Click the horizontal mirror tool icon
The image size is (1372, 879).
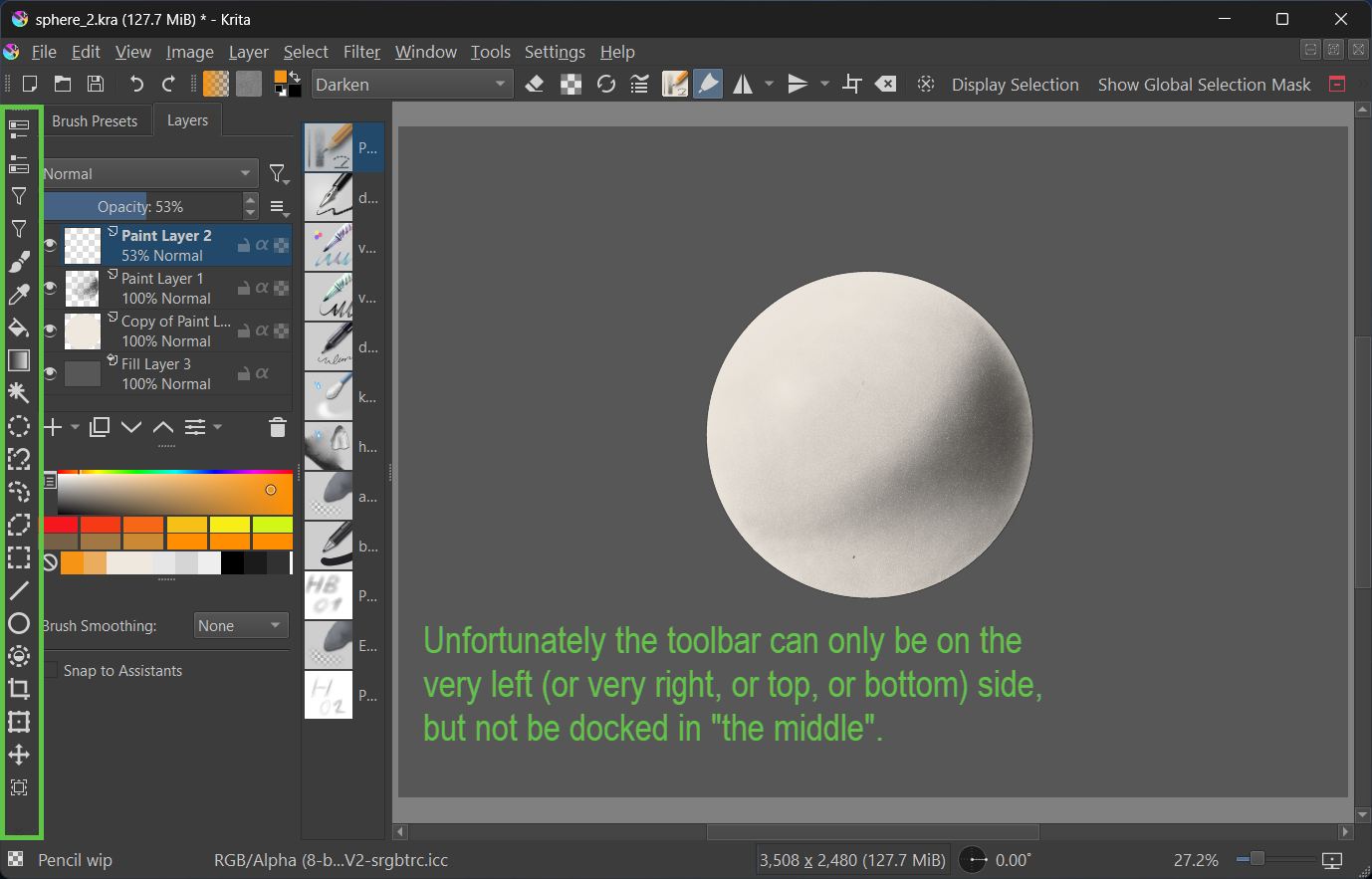coord(743,85)
